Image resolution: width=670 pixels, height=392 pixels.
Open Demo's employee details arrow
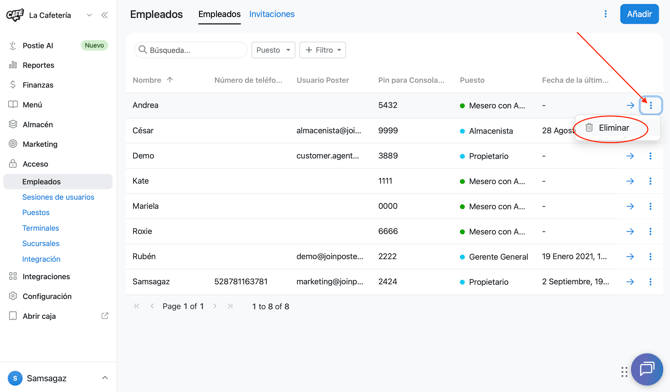tap(630, 156)
